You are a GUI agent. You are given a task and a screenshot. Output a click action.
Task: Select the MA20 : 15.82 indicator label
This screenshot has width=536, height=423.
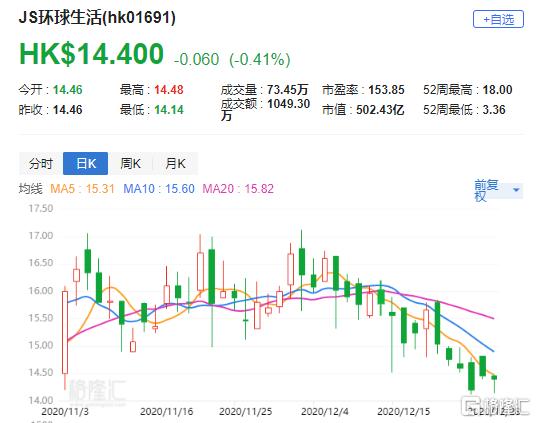click(x=238, y=189)
